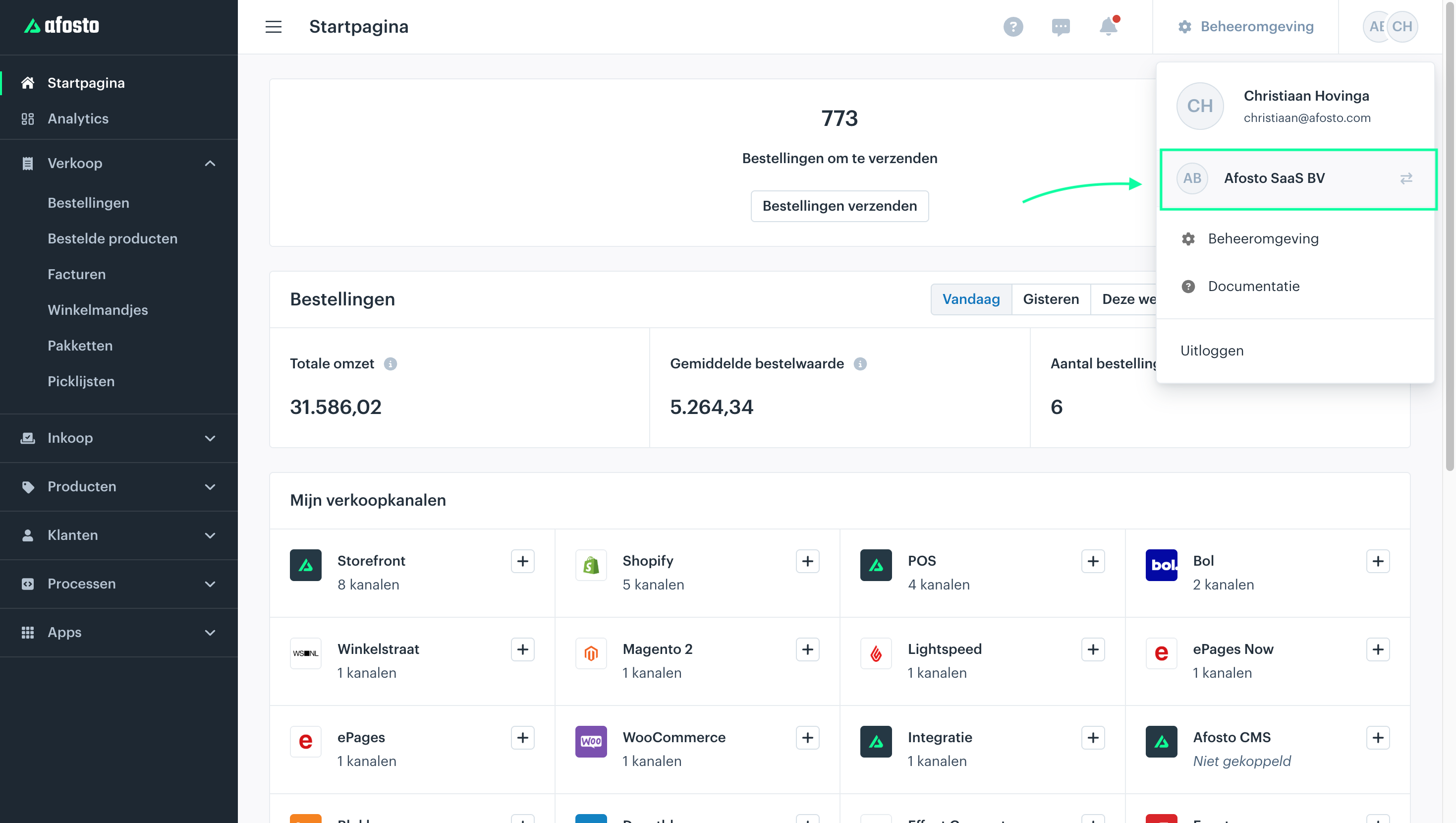1456x823 pixels.
Task: Open Documentatie in the user dropdown
Action: coord(1294,286)
